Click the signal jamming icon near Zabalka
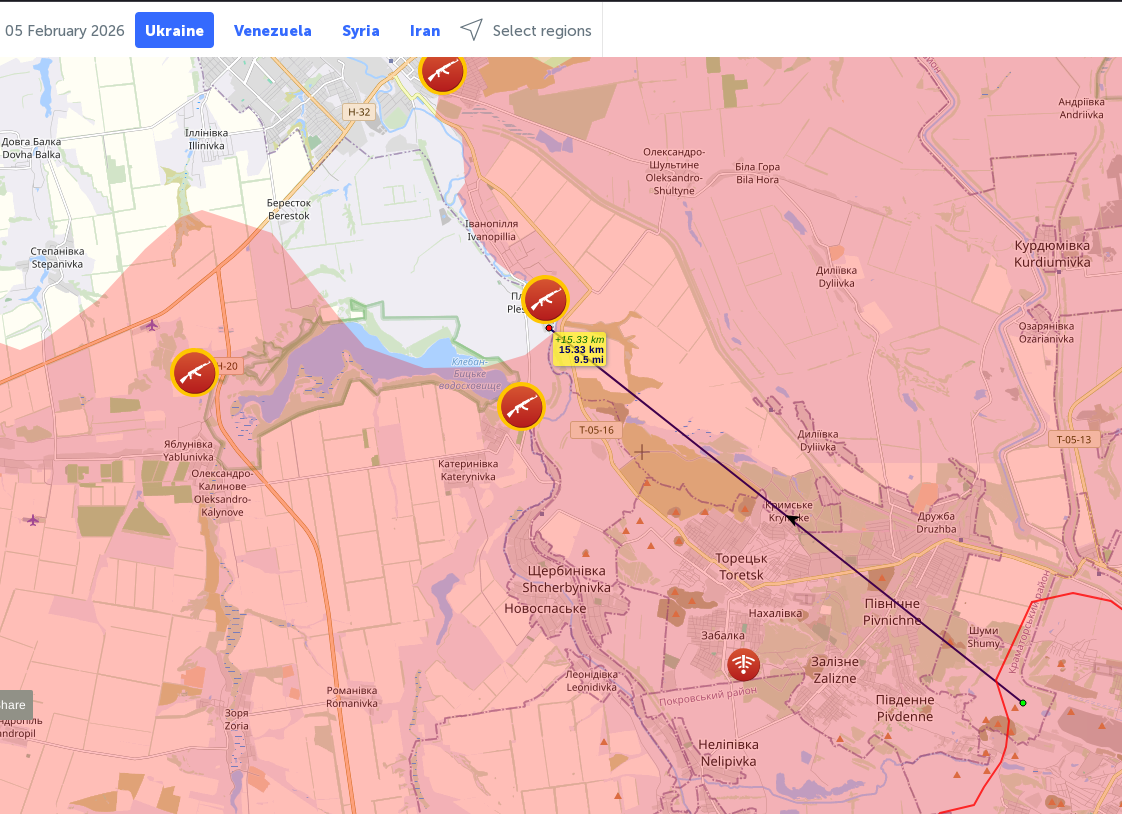 pos(743,665)
